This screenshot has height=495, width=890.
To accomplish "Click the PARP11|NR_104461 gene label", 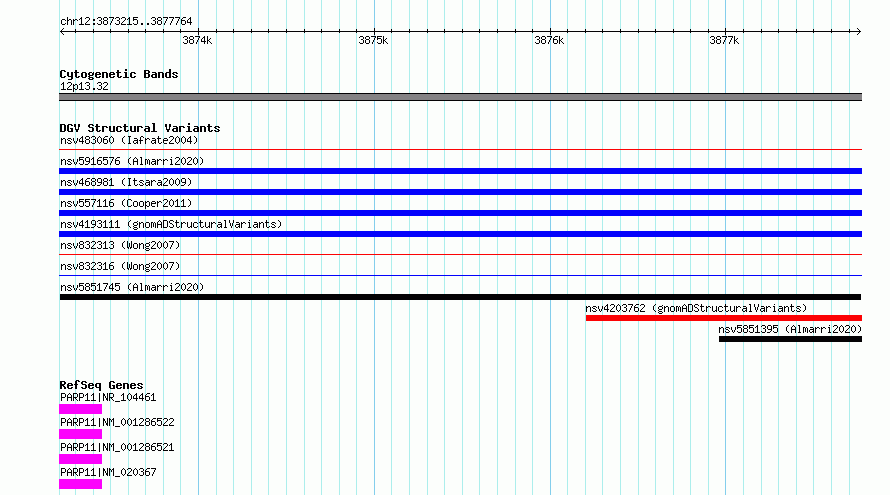I will click(x=108, y=397).
